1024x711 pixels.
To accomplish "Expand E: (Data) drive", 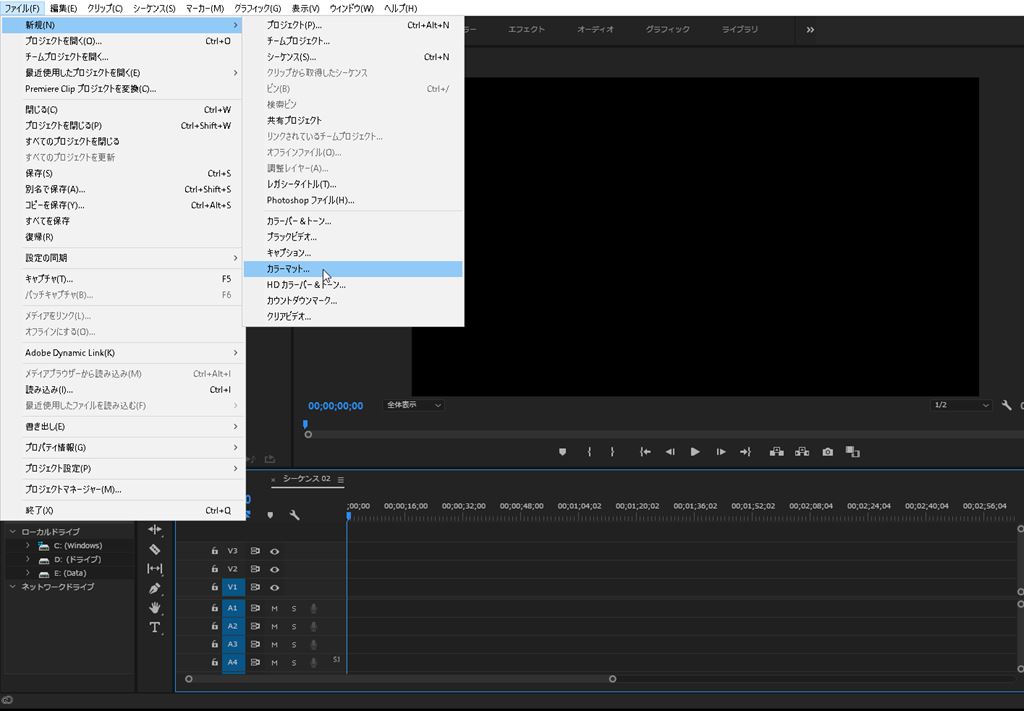I will (27, 573).
